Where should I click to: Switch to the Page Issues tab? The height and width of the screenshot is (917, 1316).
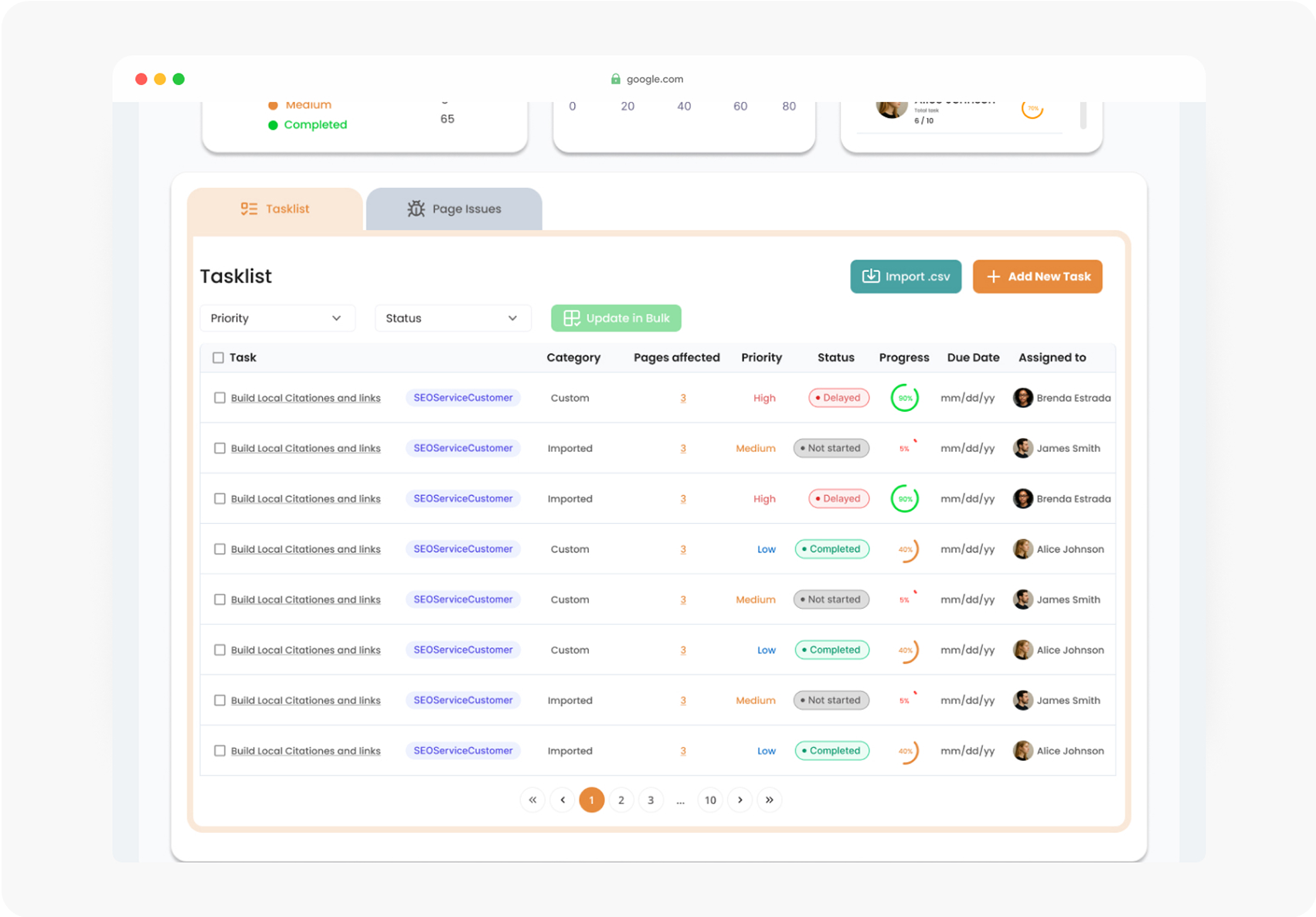pos(454,209)
